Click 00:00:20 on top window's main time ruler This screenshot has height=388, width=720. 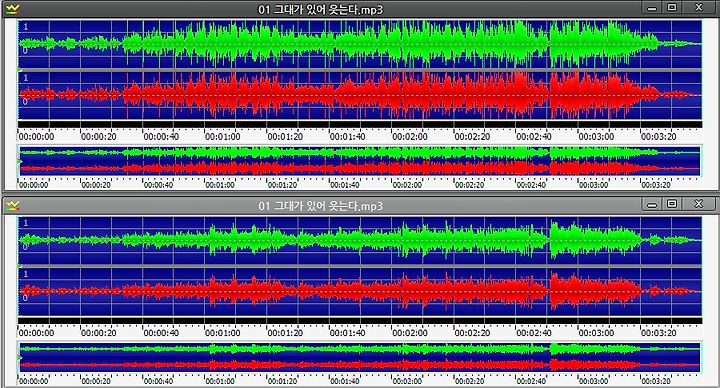pyautogui.click(x=98, y=137)
